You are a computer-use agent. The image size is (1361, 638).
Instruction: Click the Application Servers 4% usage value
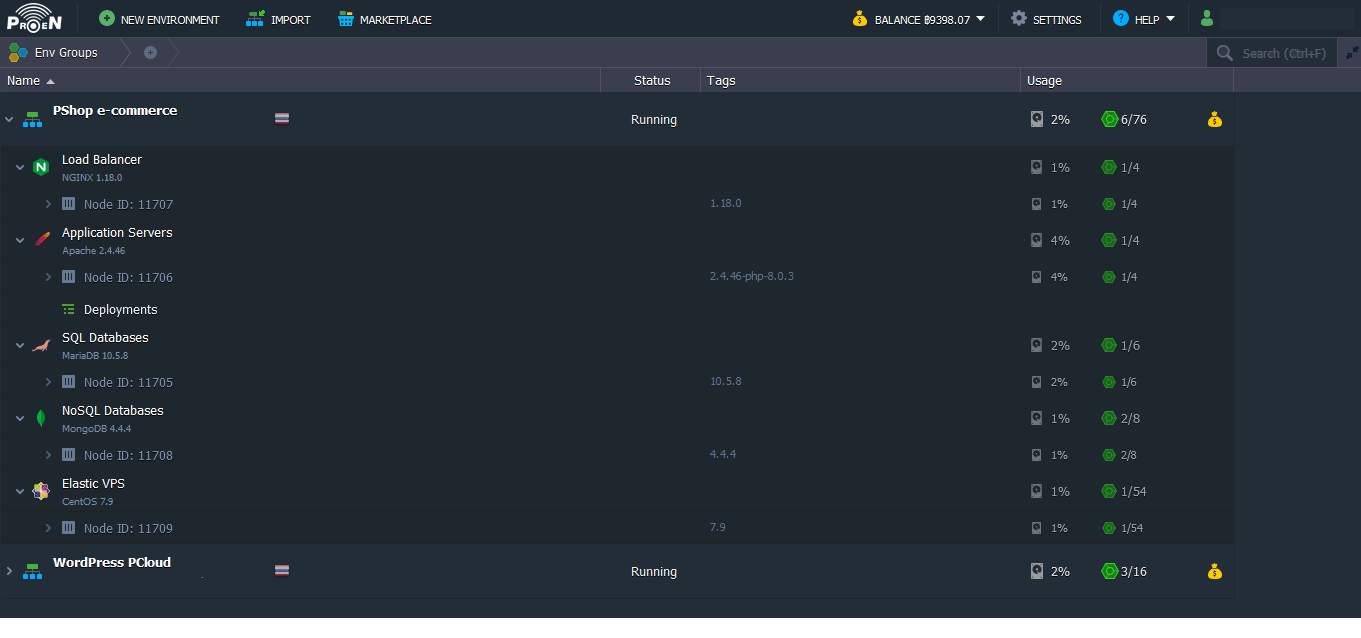pos(1060,240)
